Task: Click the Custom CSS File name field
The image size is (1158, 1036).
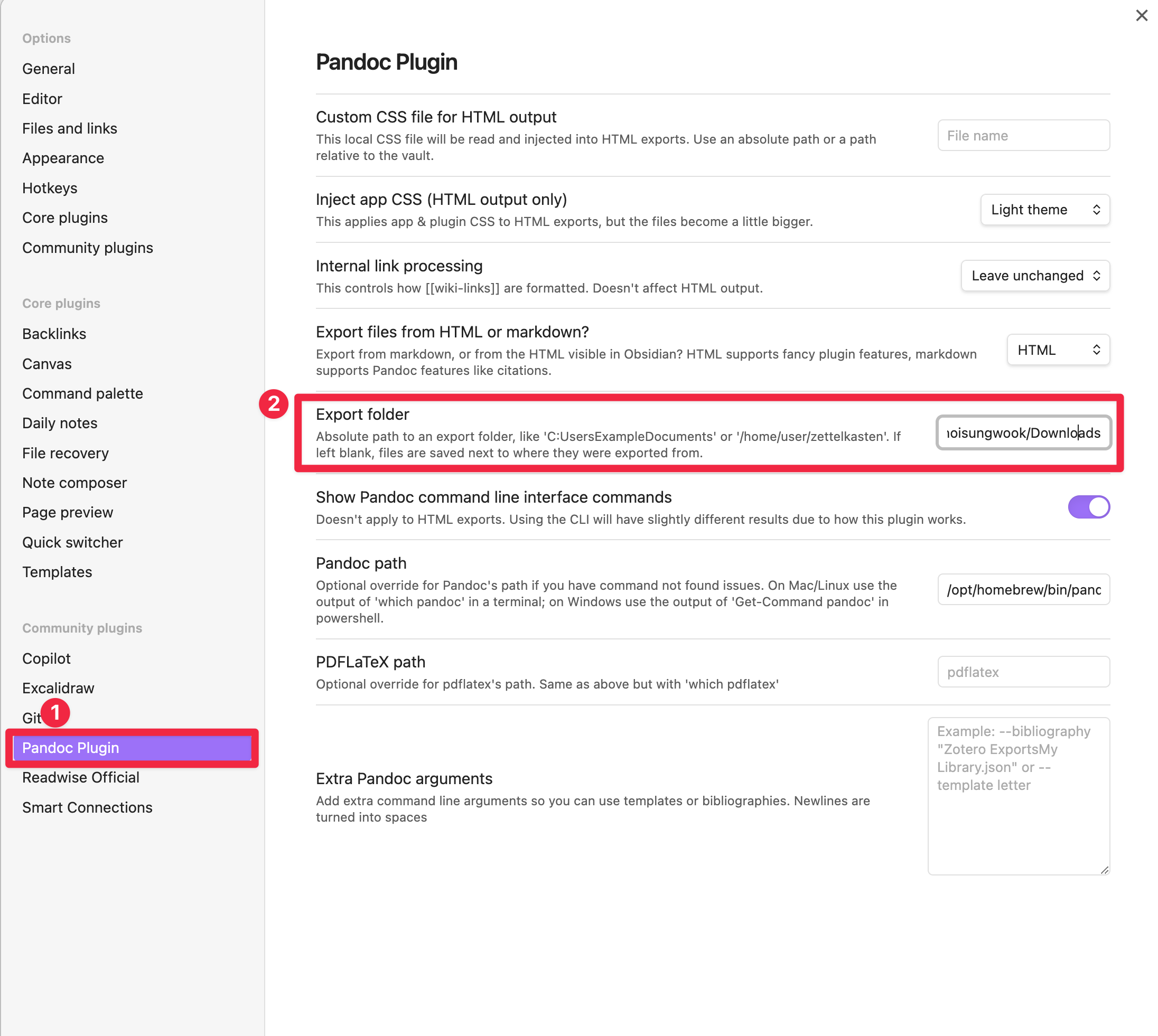Action: click(1023, 136)
